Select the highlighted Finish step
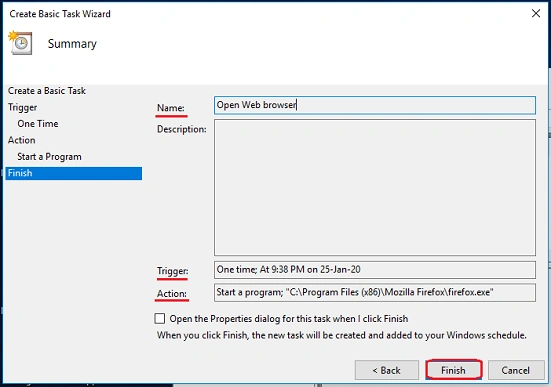Screen dimensions: 551x387 [x=74, y=173]
